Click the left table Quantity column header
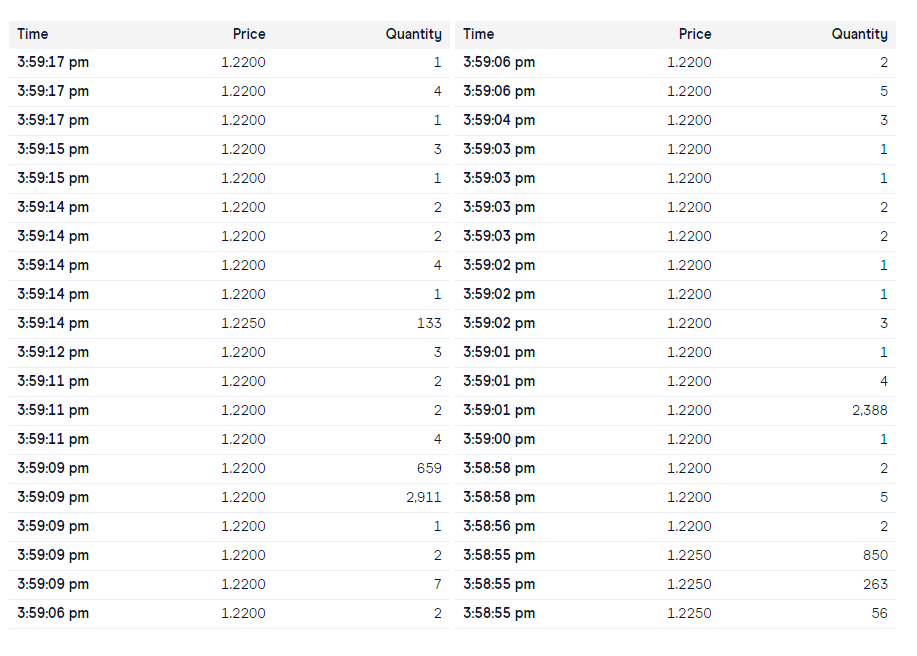 pyautogui.click(x=413, y=34)
